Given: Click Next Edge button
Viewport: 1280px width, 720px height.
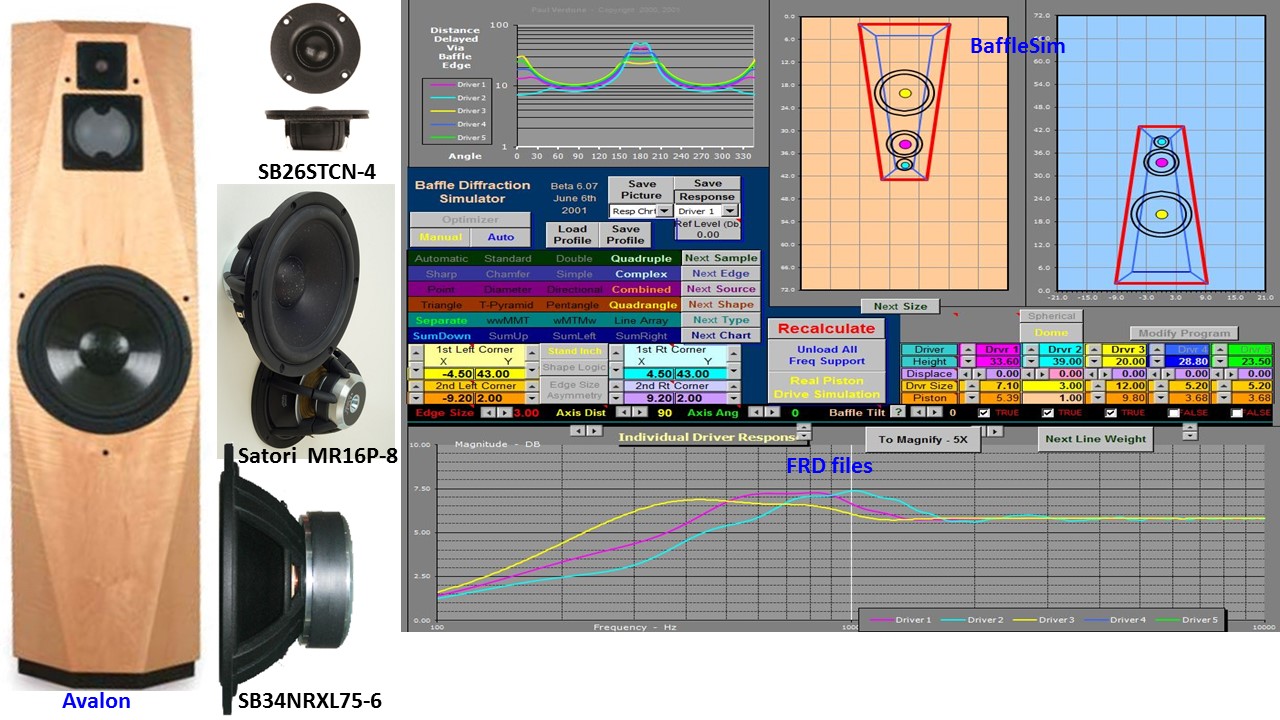Looking at the screenshot, I should 720,274.
